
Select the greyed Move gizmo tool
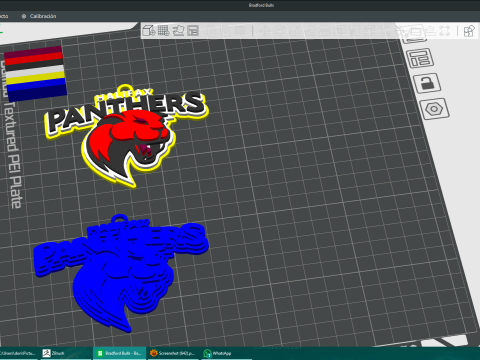click(x=265, y=31)
